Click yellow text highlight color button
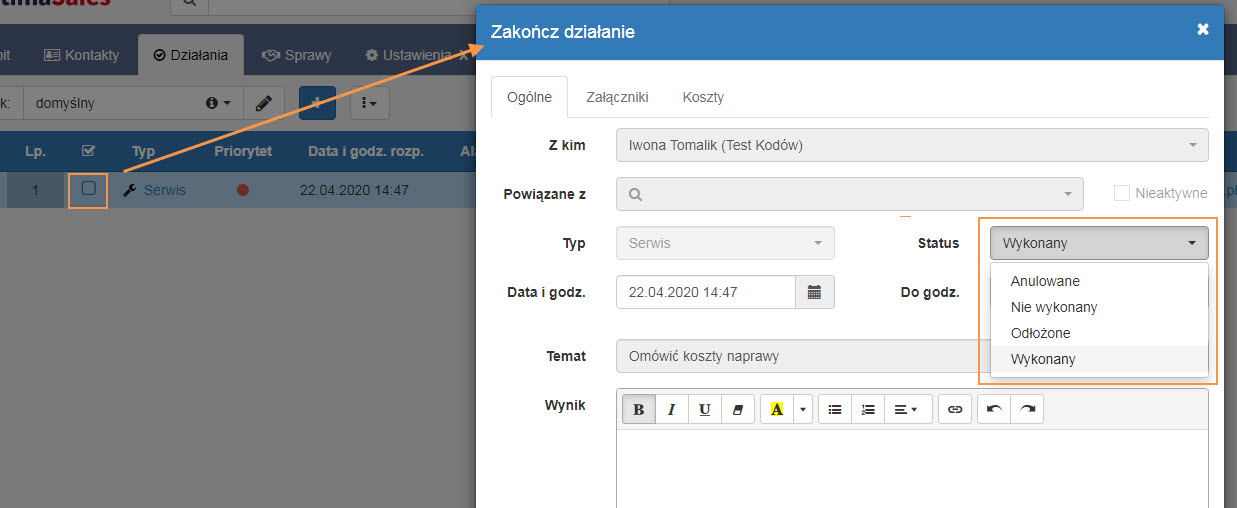1237x508 pixels. [x=777, y=409]
